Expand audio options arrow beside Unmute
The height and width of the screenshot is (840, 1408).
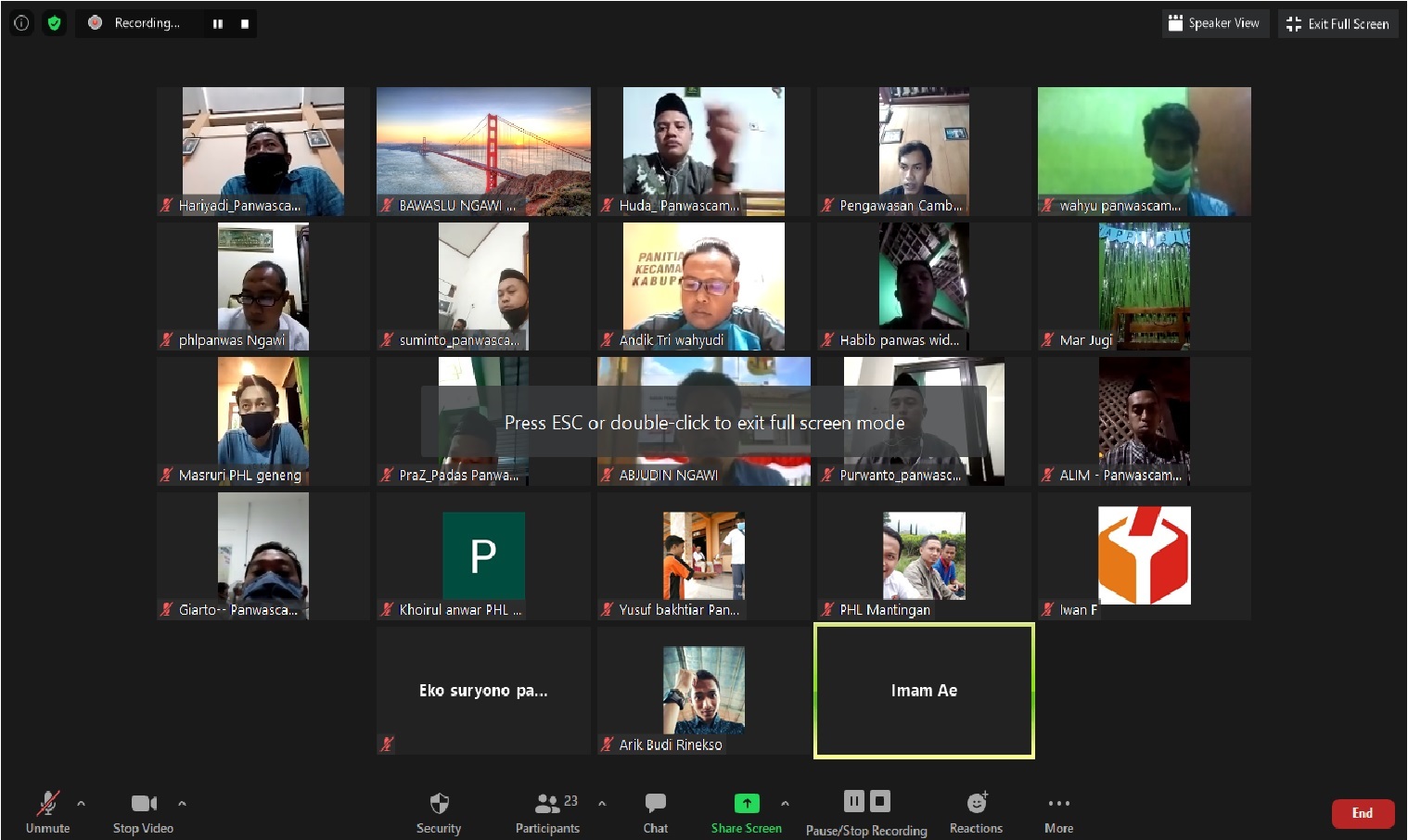pos(82,803)
